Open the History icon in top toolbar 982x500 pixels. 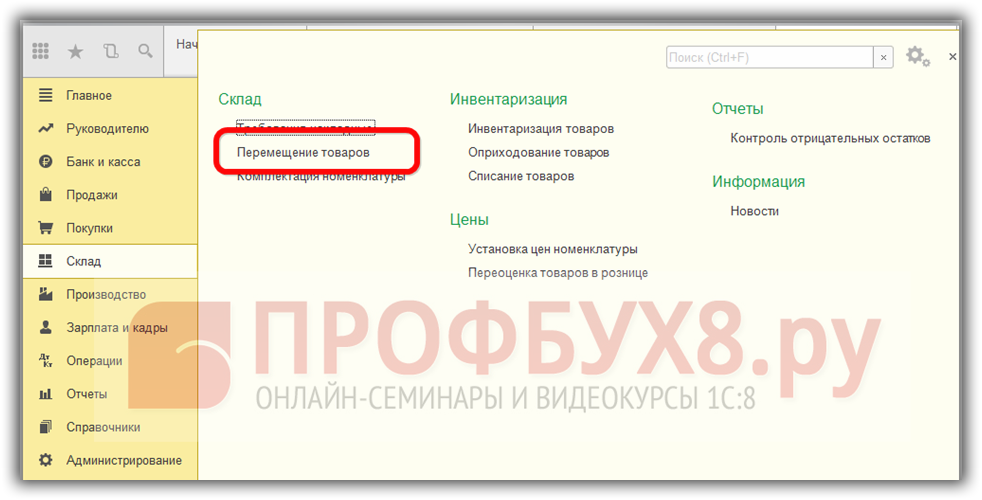pyautogui.click(x=110, y=51)
